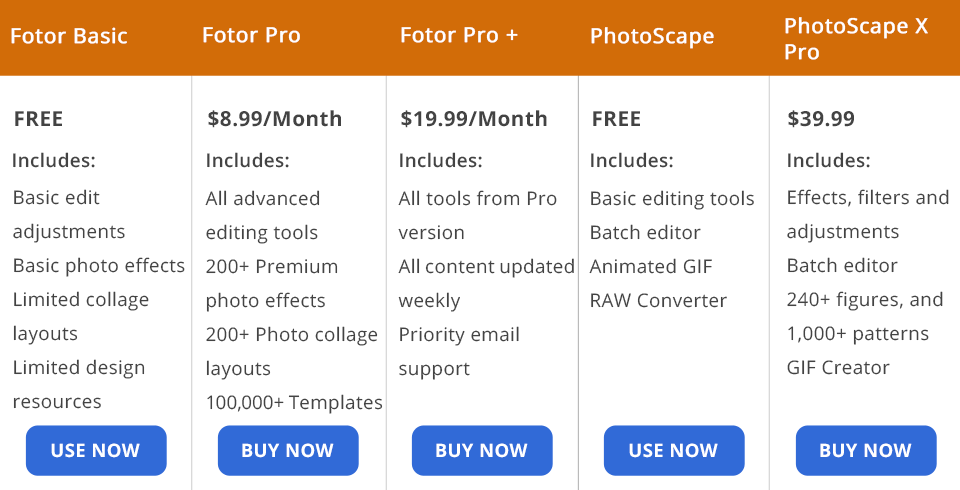Click USE NOW under Fotor Basic
Image resolution: width=960 pixels, height=490 pixels.
point(95,450)
